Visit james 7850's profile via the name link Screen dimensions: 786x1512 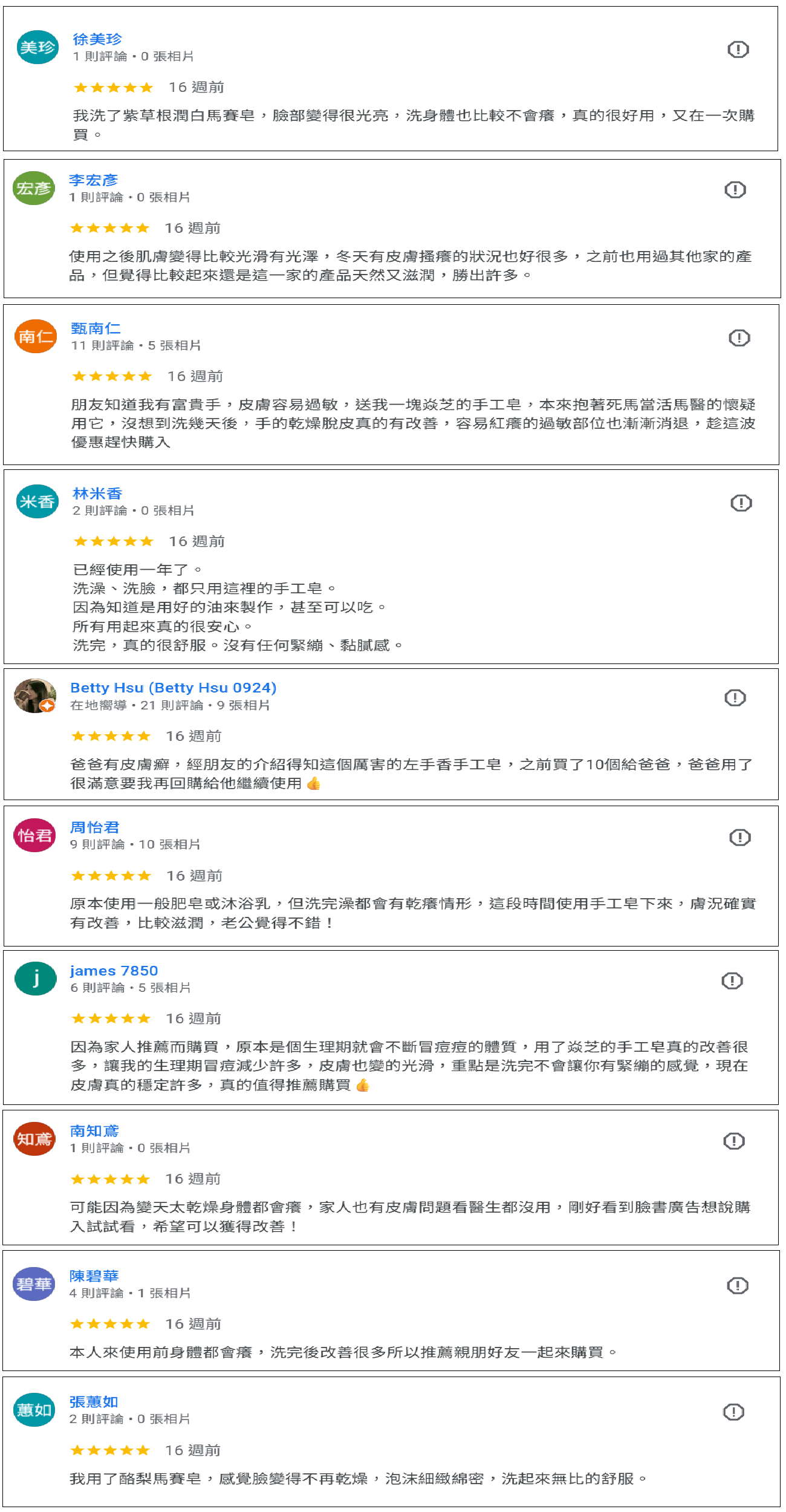(114, 971)
